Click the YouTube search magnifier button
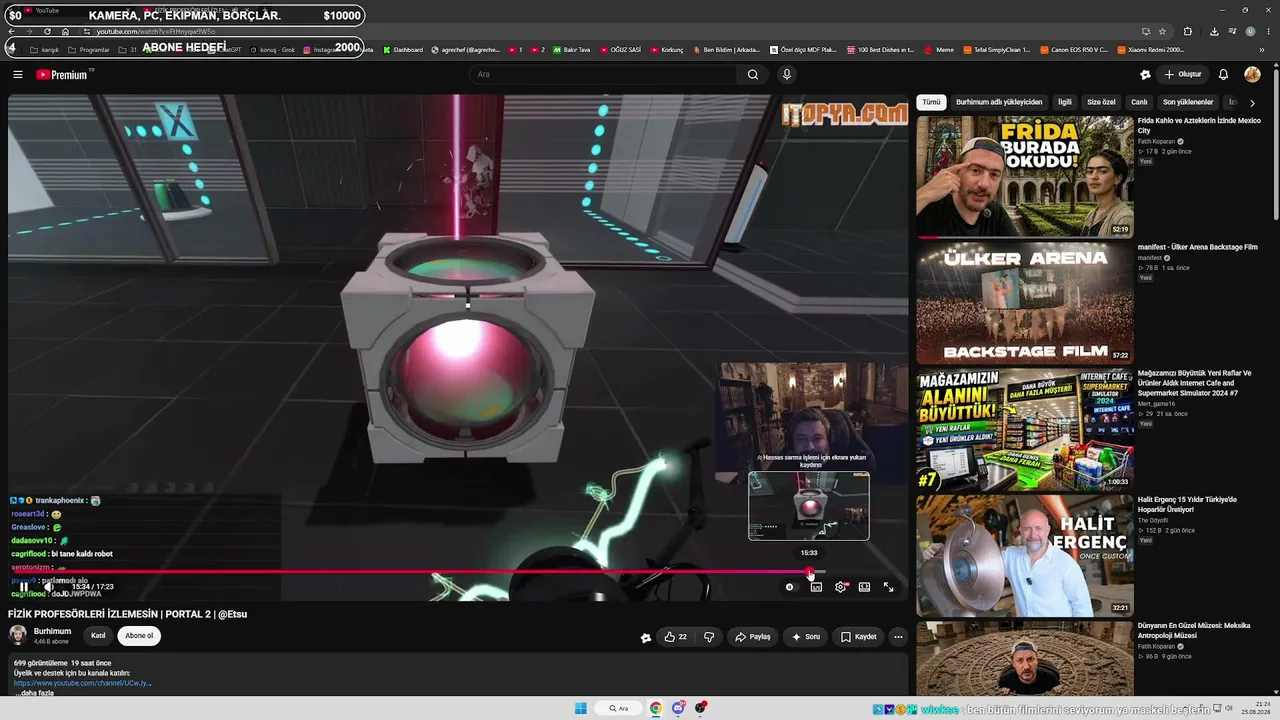The image size is (1280, 720). click(x=753, y=74)
